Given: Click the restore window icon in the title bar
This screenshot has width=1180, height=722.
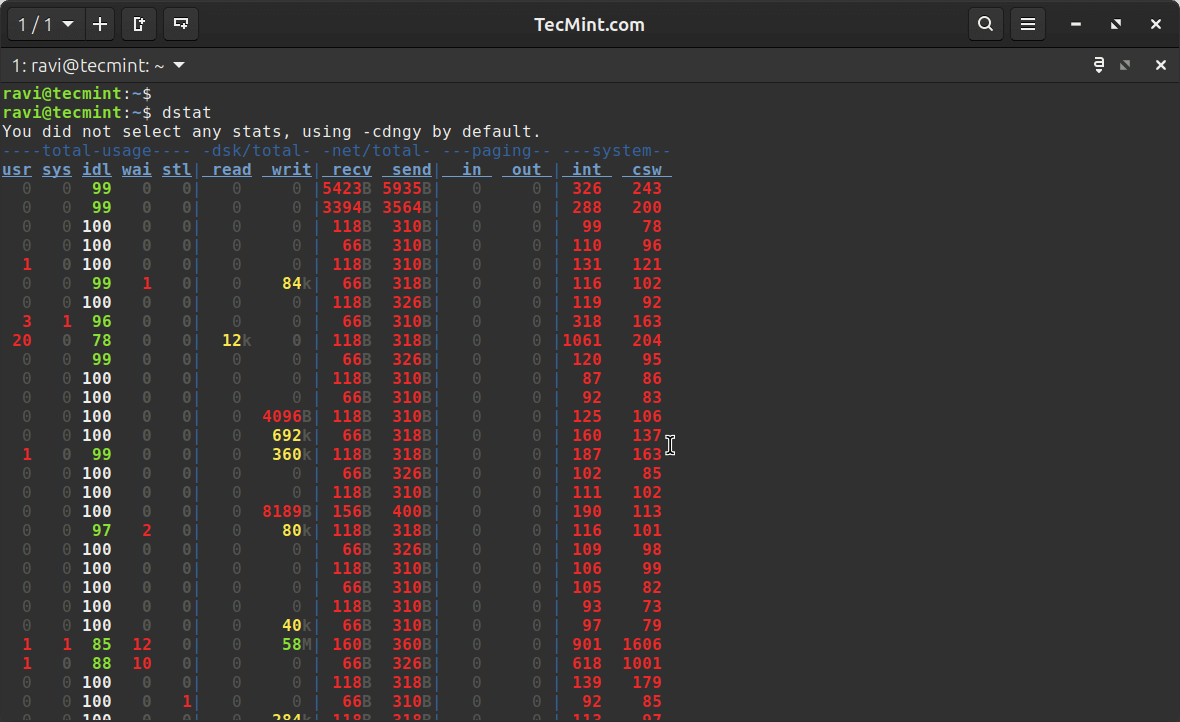Looking at the screenshot, I should pyautogui.click(x=1114, y=24).
